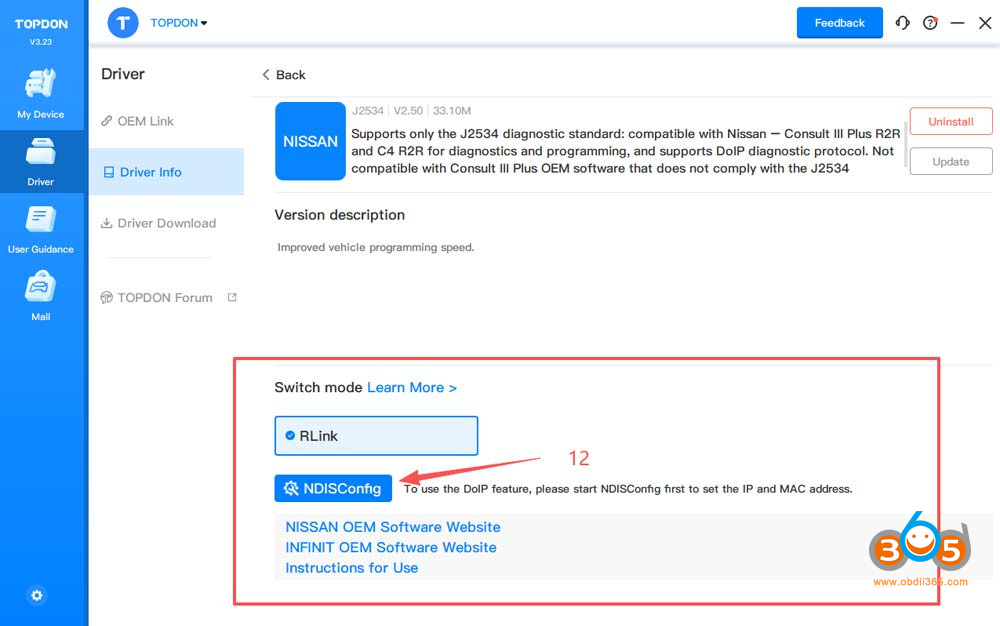Go back using the Back button
Image resolution: width=1000 pixels, height=626 pixels.
click(284, 75)
